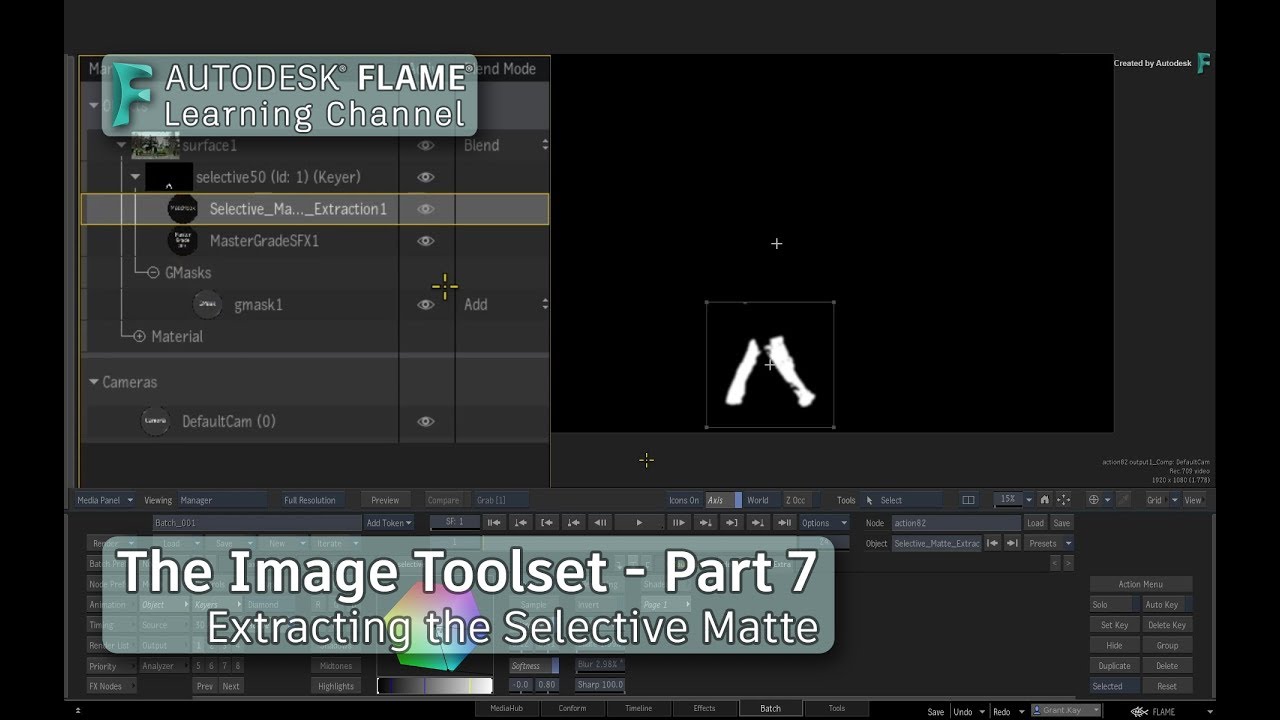Image resolution: width=1280 pixels, height=720 pixels.
Task: Jump to previous keyframe for the object
Action: pos(993,543)
